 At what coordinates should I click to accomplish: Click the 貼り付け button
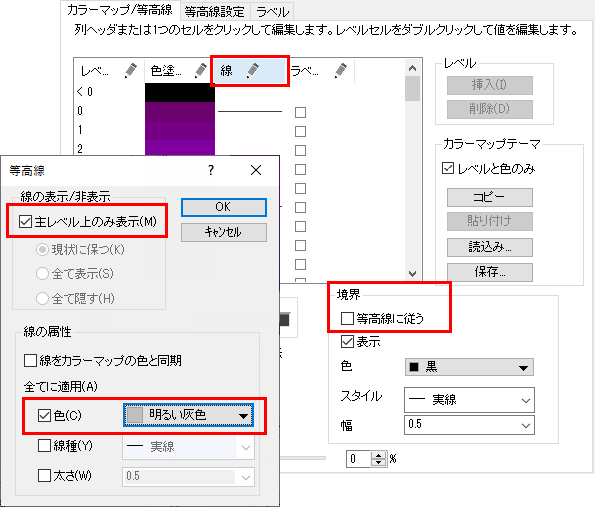click(490, 221)
